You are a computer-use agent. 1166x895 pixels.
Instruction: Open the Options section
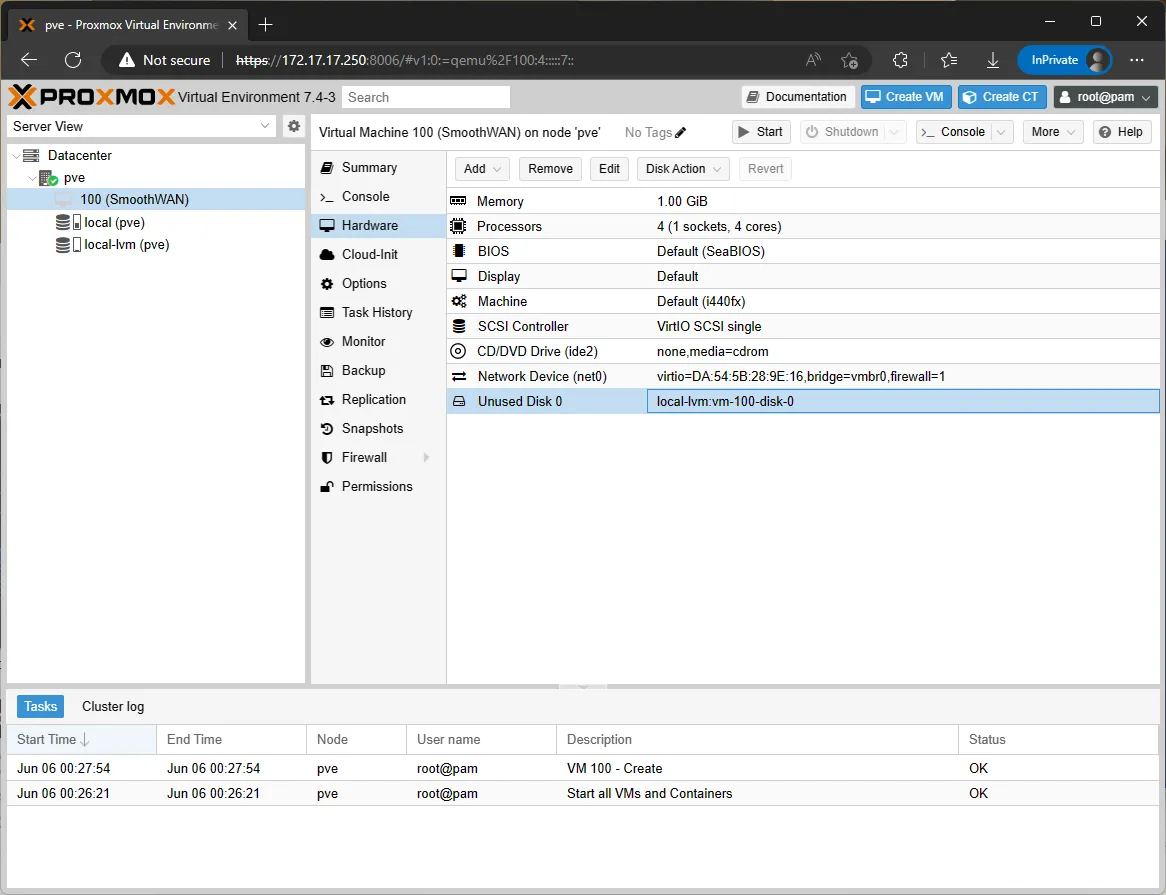[x=378, y=283]
